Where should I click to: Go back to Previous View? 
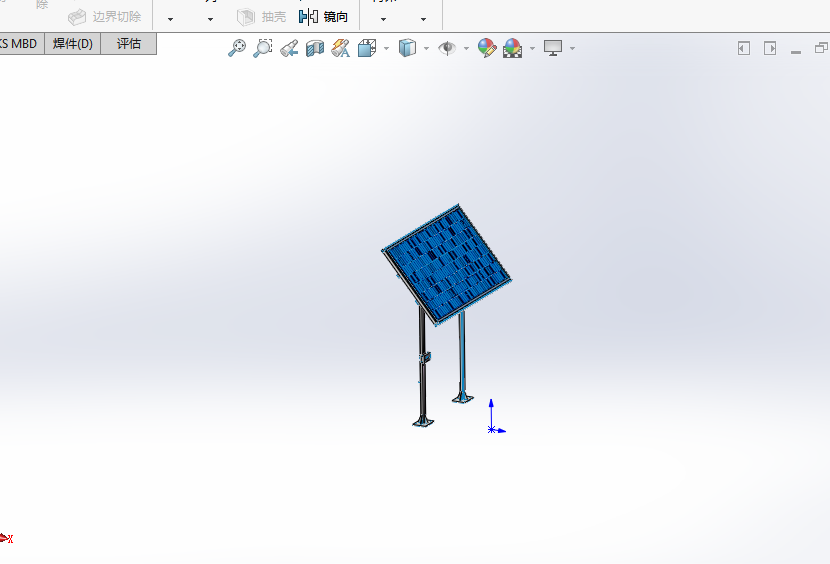[289, 48]
